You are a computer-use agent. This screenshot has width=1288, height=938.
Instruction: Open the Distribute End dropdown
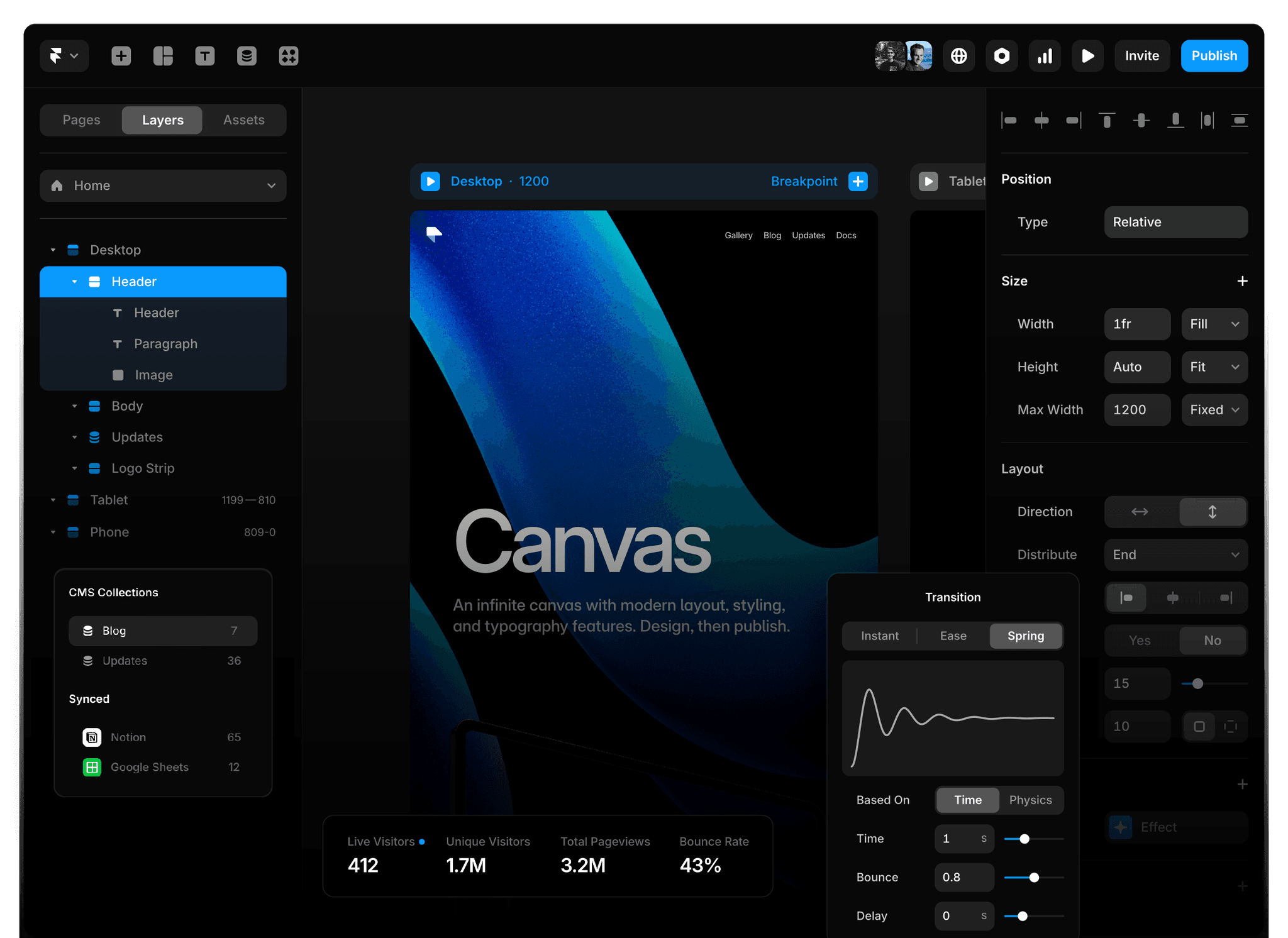1175,555
